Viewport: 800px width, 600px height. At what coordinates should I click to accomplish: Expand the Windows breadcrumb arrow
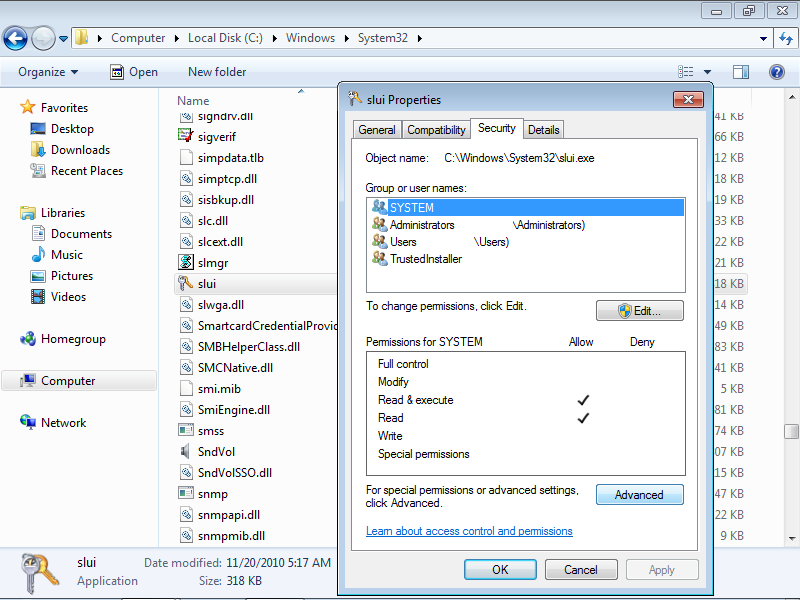point(347,38)
